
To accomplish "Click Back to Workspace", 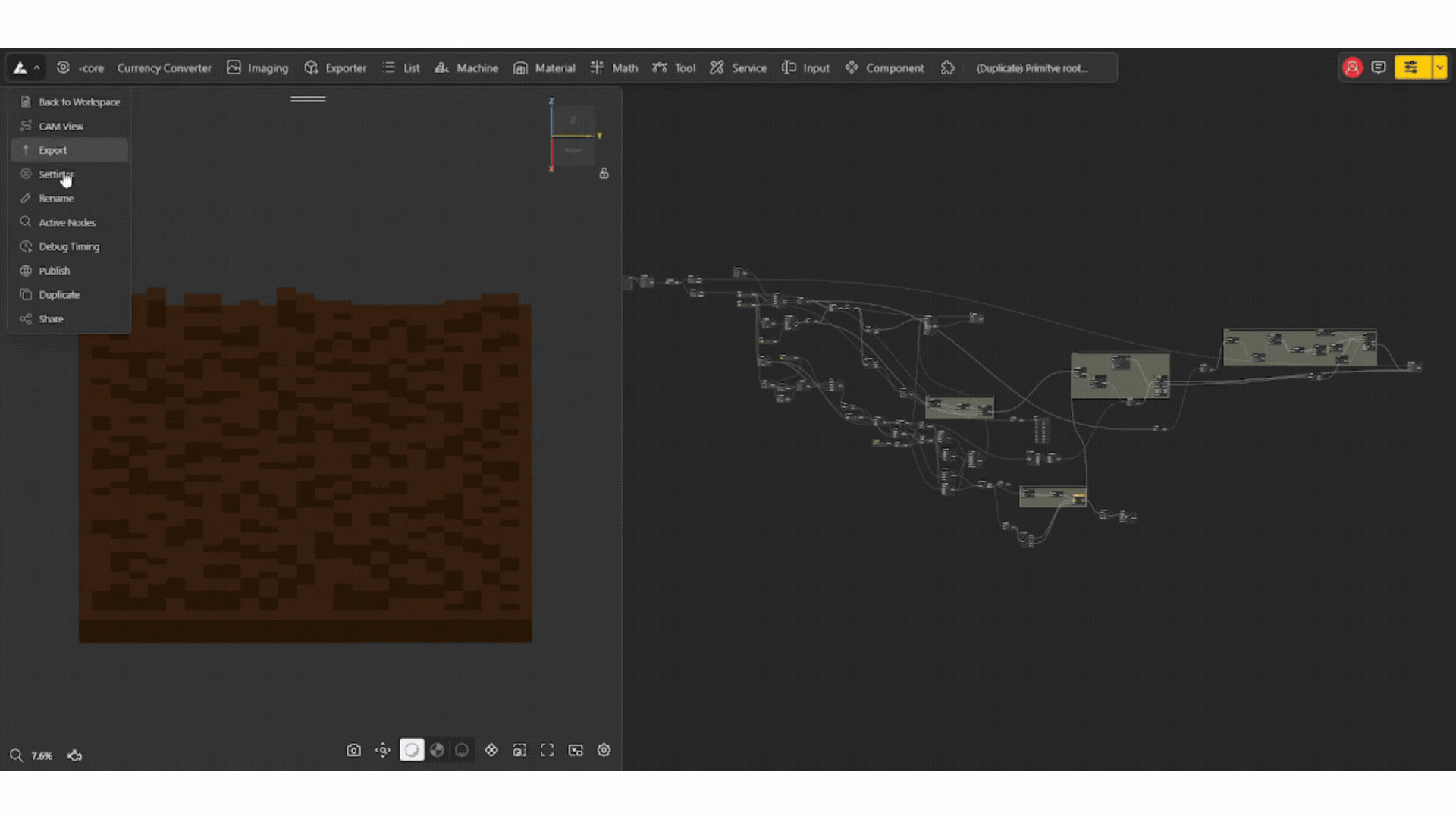I will 79,102.
